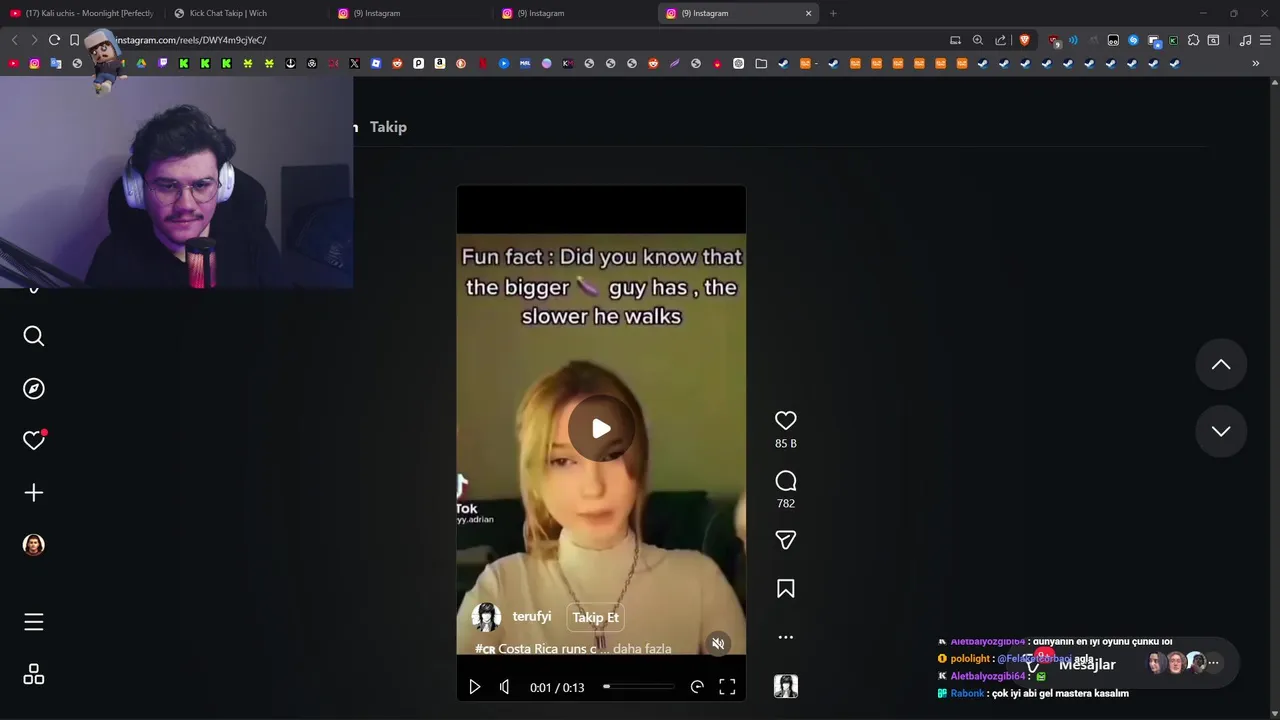Open the reel's three-dot more options

[x=786, y=637]
